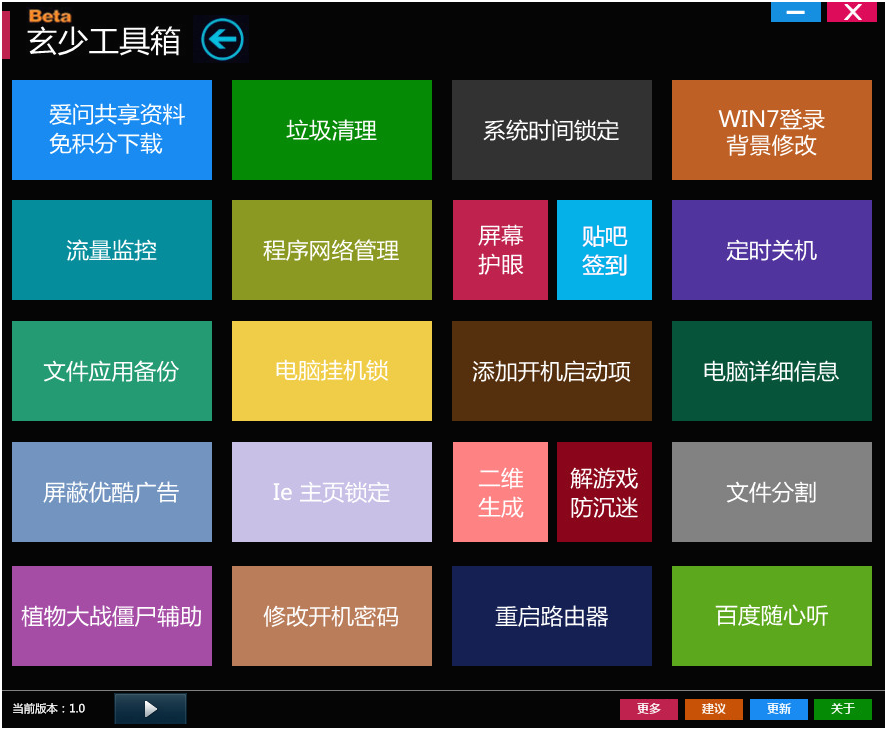Click the 更新 button

778,709
